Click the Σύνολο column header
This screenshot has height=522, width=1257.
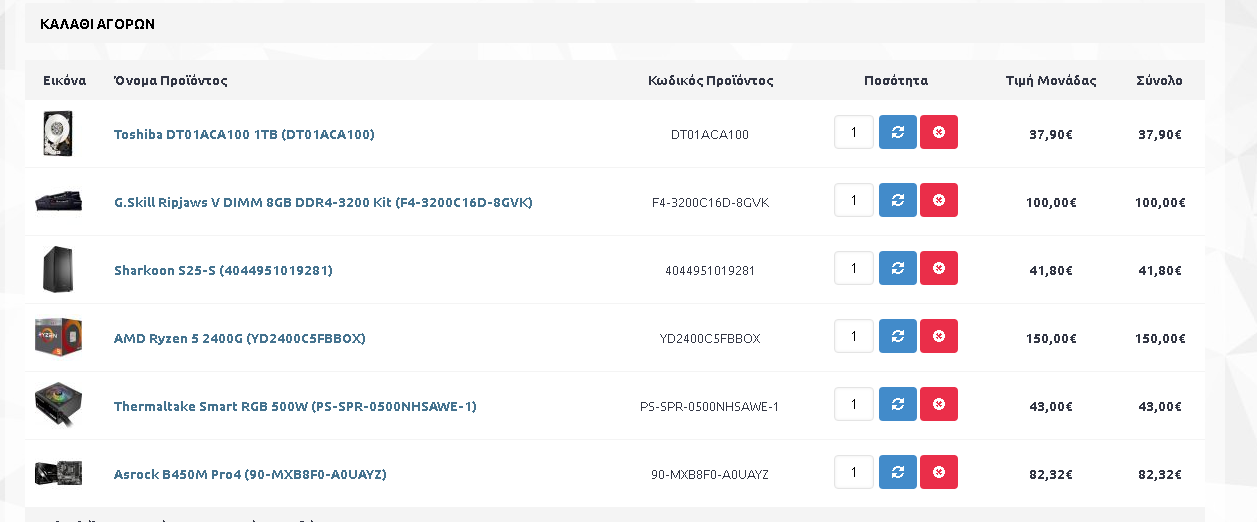[1159, 80]
